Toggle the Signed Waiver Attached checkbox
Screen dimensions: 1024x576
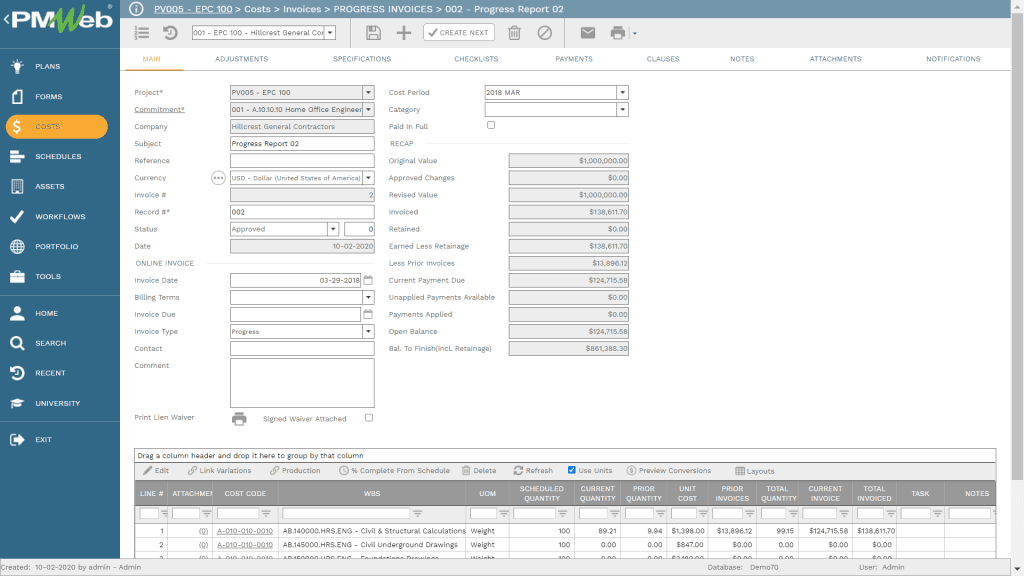pos(369,418)
